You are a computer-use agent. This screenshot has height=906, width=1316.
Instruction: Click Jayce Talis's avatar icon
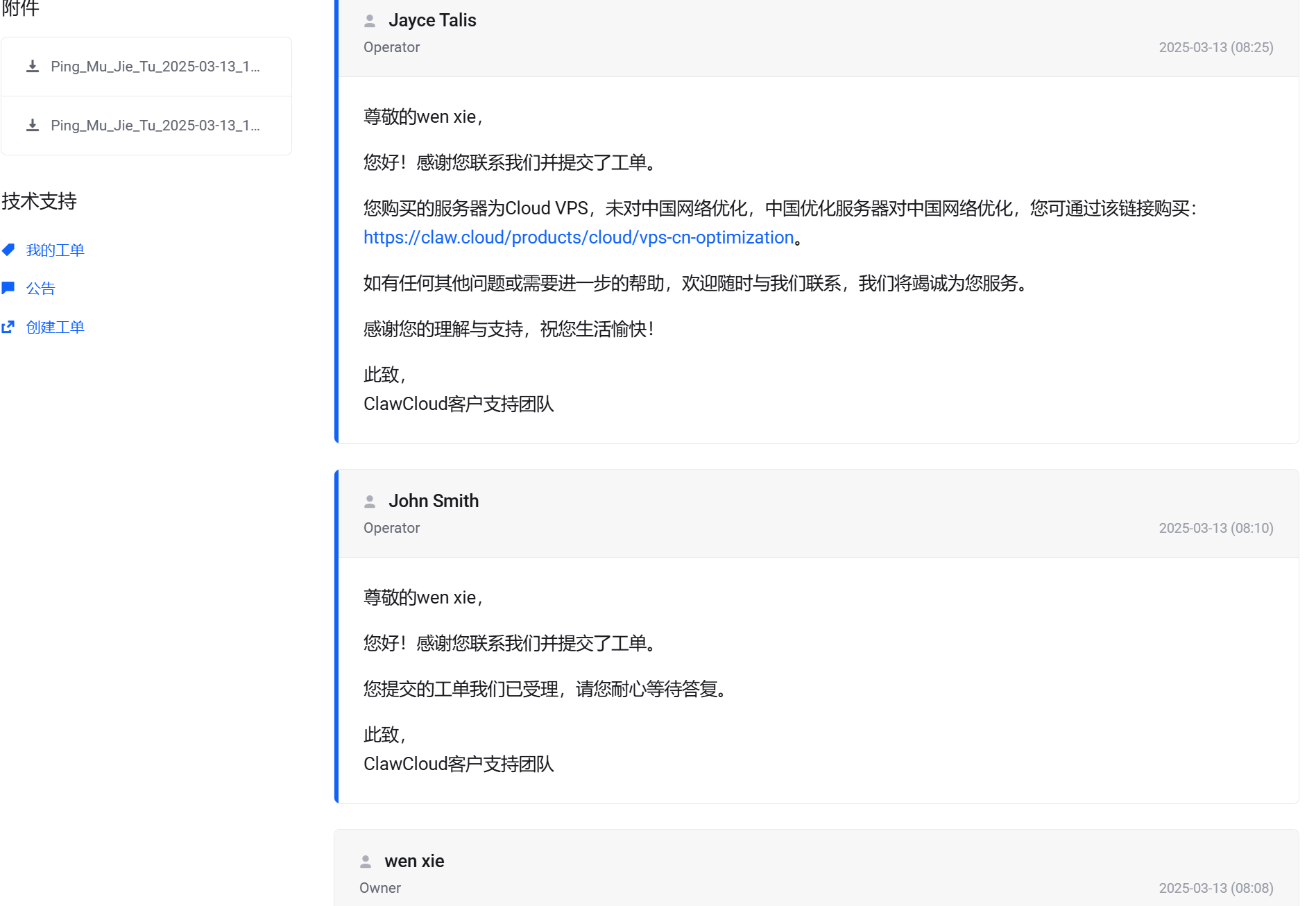(368, 20)
